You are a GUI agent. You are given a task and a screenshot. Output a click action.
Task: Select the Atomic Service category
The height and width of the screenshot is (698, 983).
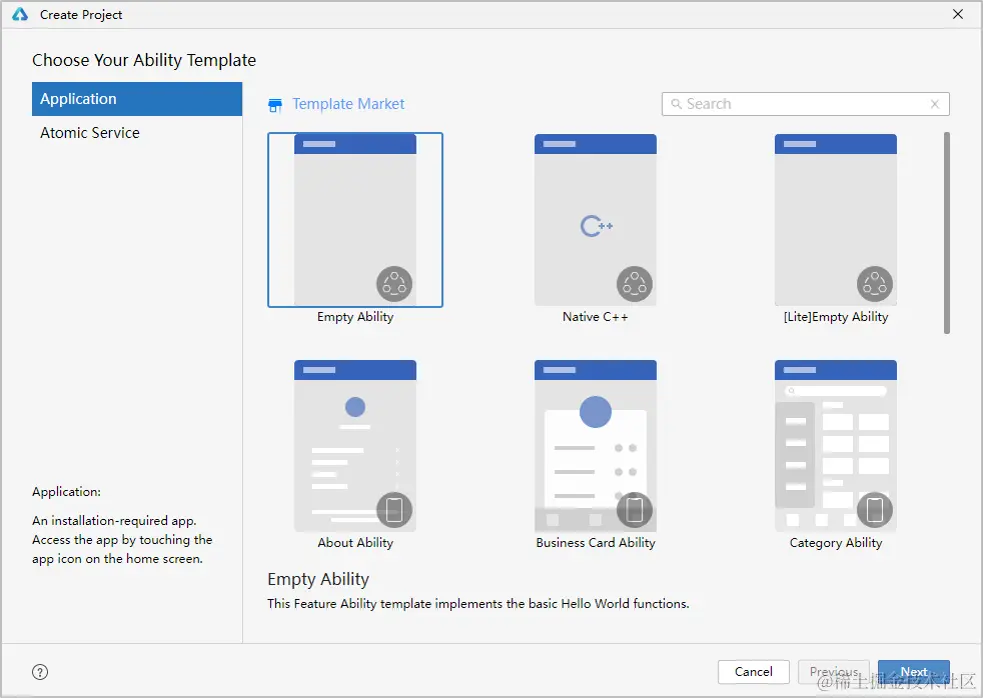tap(137, 133)
